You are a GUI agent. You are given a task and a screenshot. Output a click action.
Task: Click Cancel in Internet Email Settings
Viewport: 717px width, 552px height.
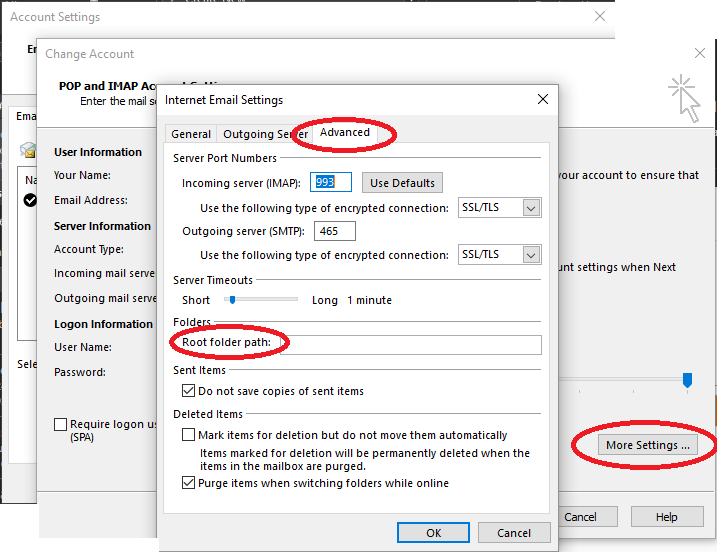pyautogui.click(x=514, y=533)
